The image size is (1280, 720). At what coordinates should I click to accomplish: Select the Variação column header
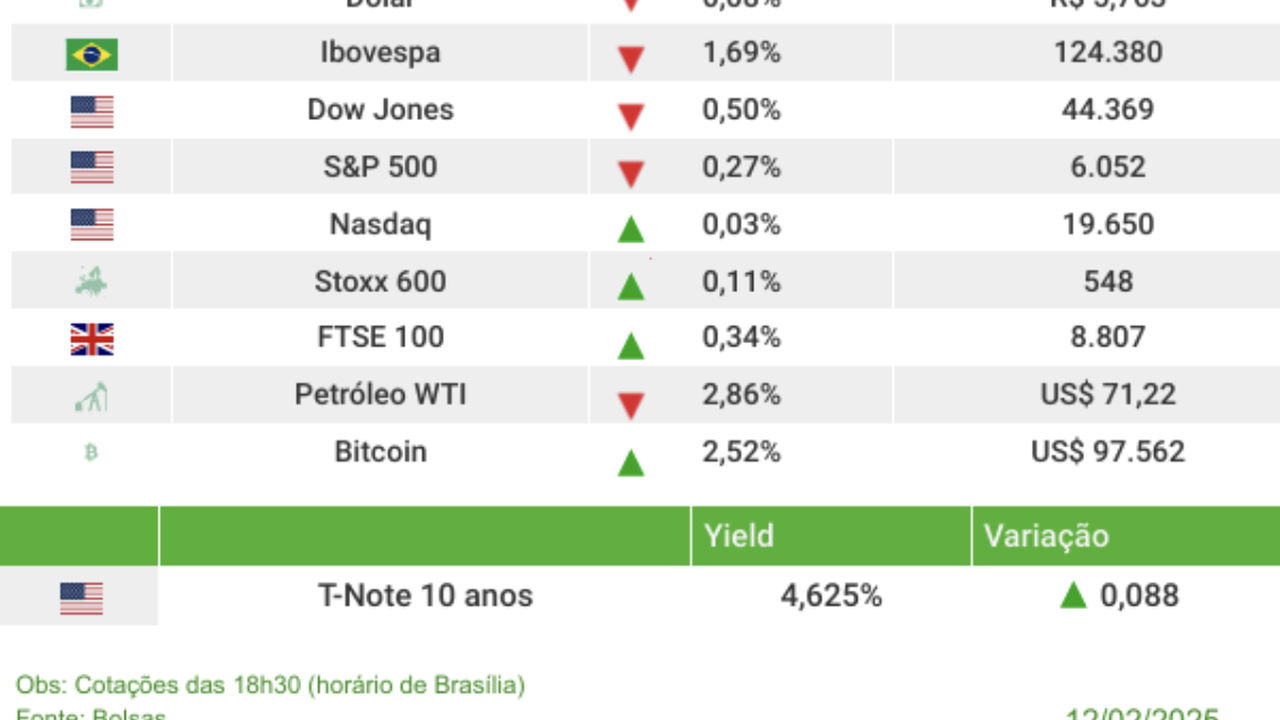click(1046, 536)
